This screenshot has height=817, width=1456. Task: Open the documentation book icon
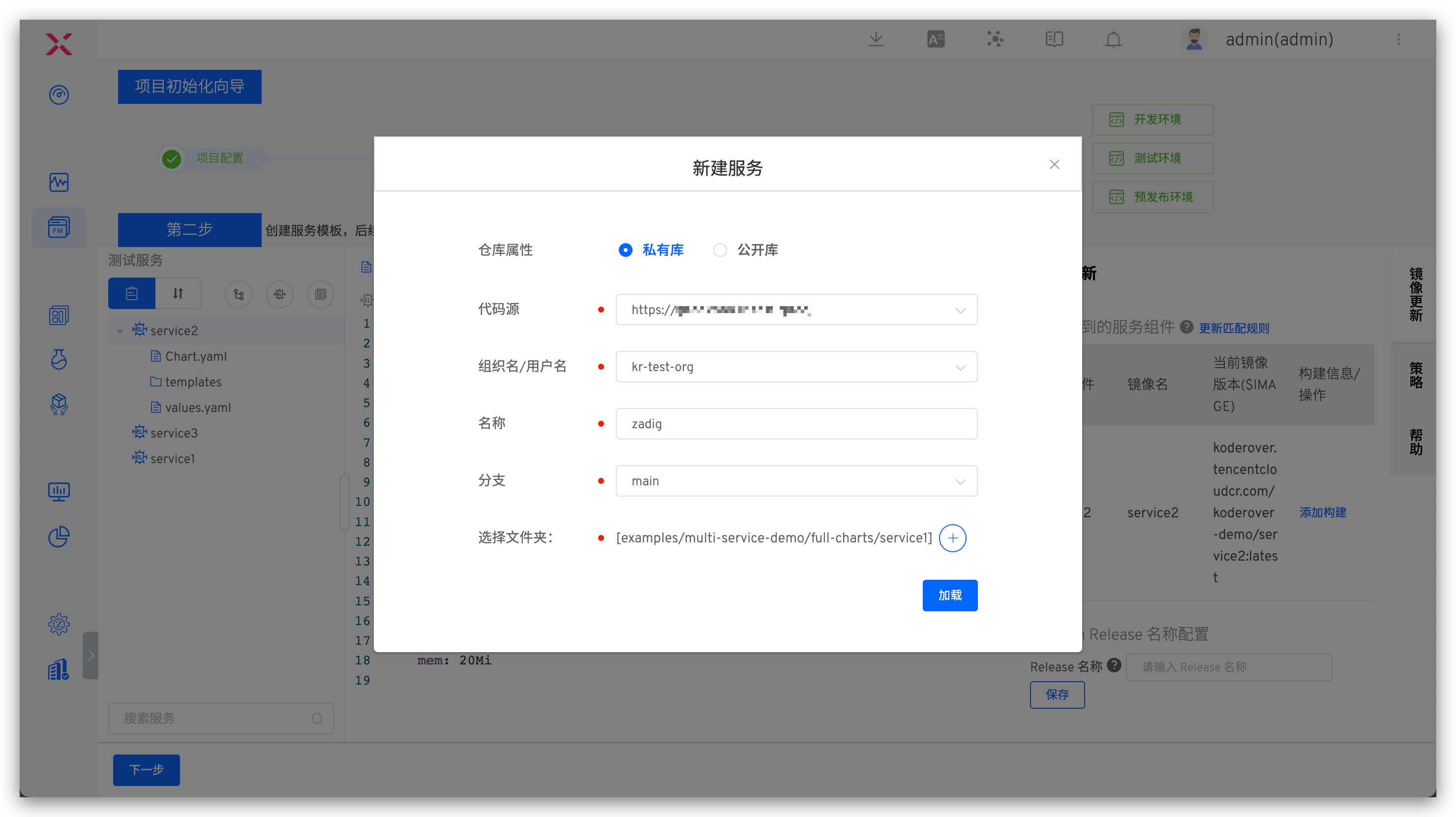pyautogui.click(x=1054, y=39)
